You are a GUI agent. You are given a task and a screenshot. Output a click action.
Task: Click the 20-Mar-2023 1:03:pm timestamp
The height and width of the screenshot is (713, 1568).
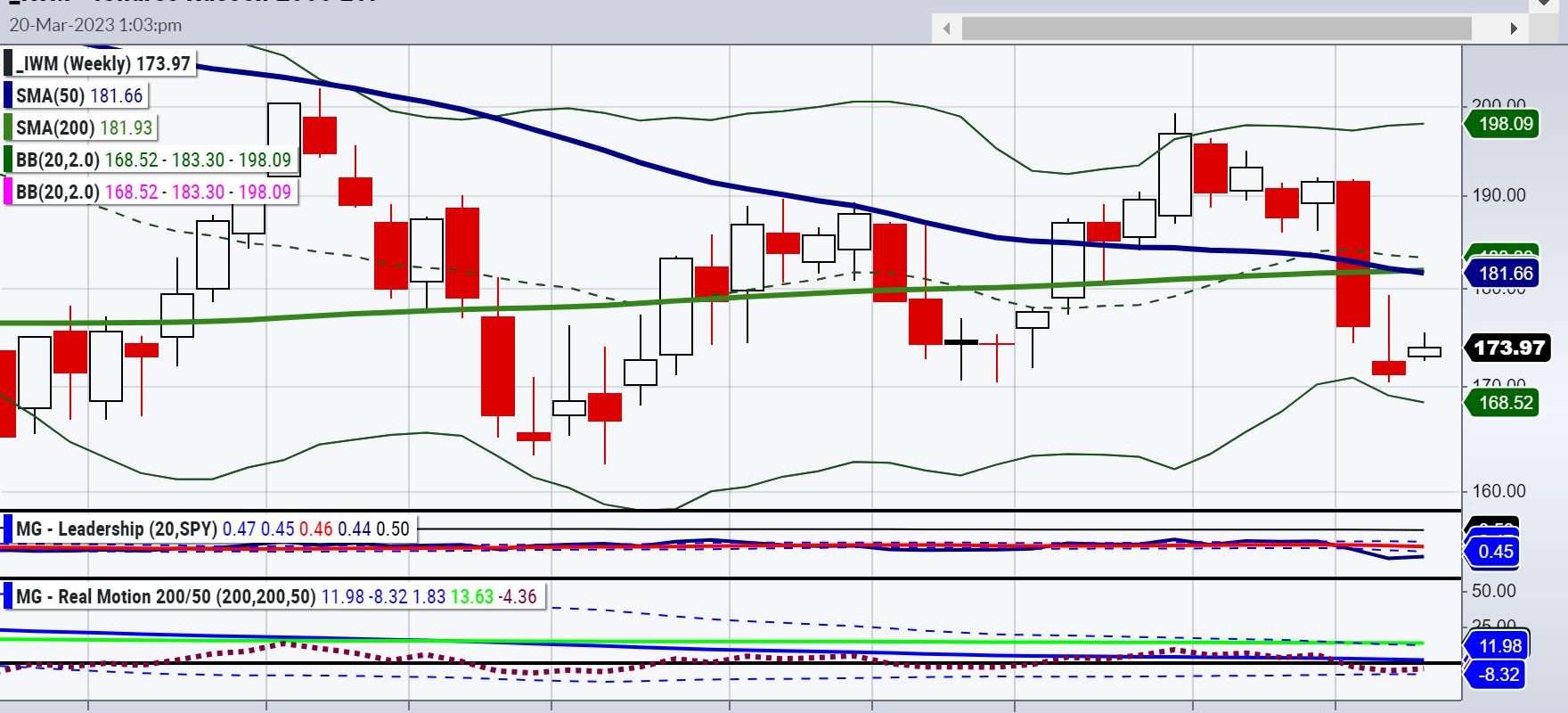click(x=95, y=25)
